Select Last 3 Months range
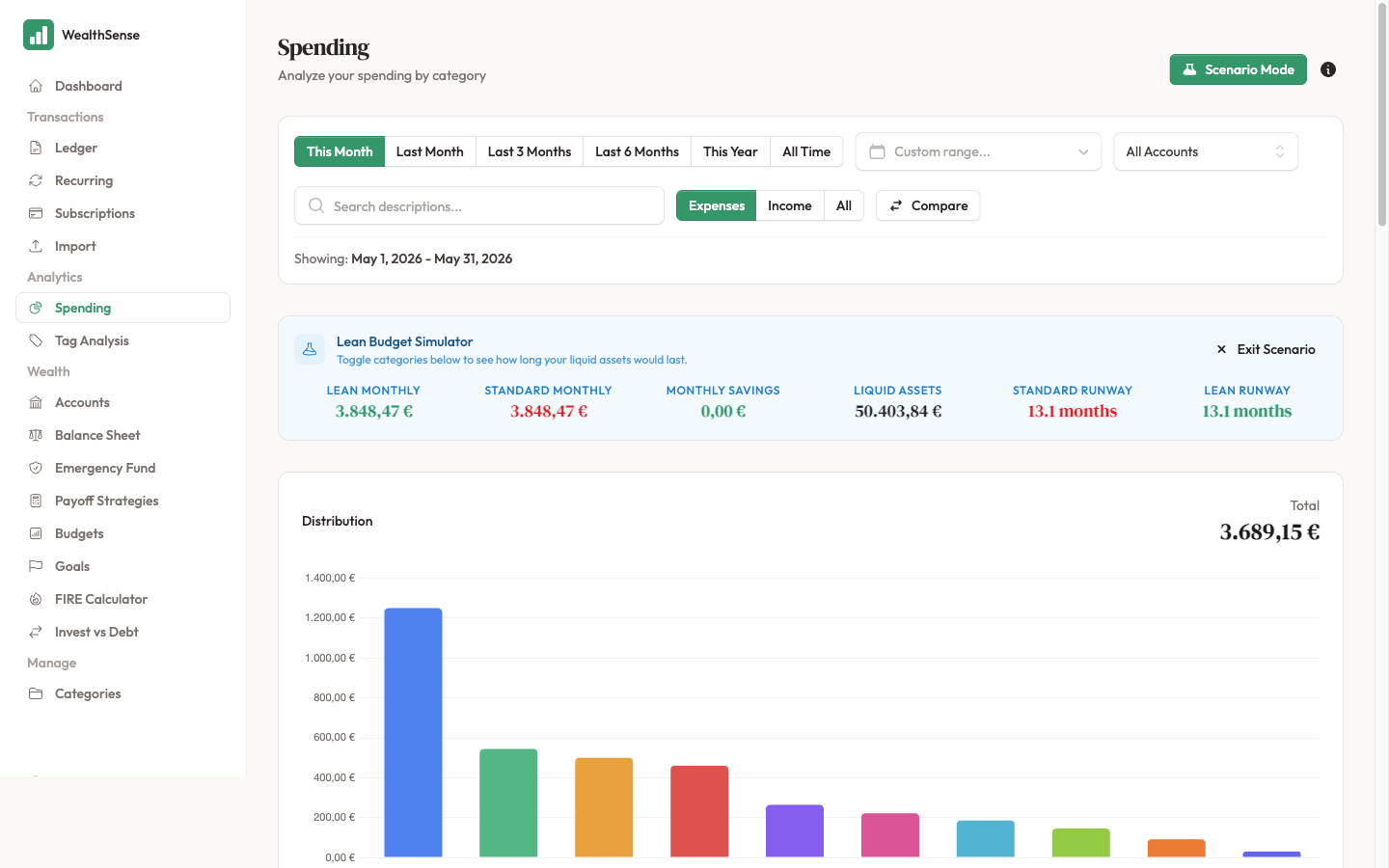1389x868 pixels. (x=530, y=151)
